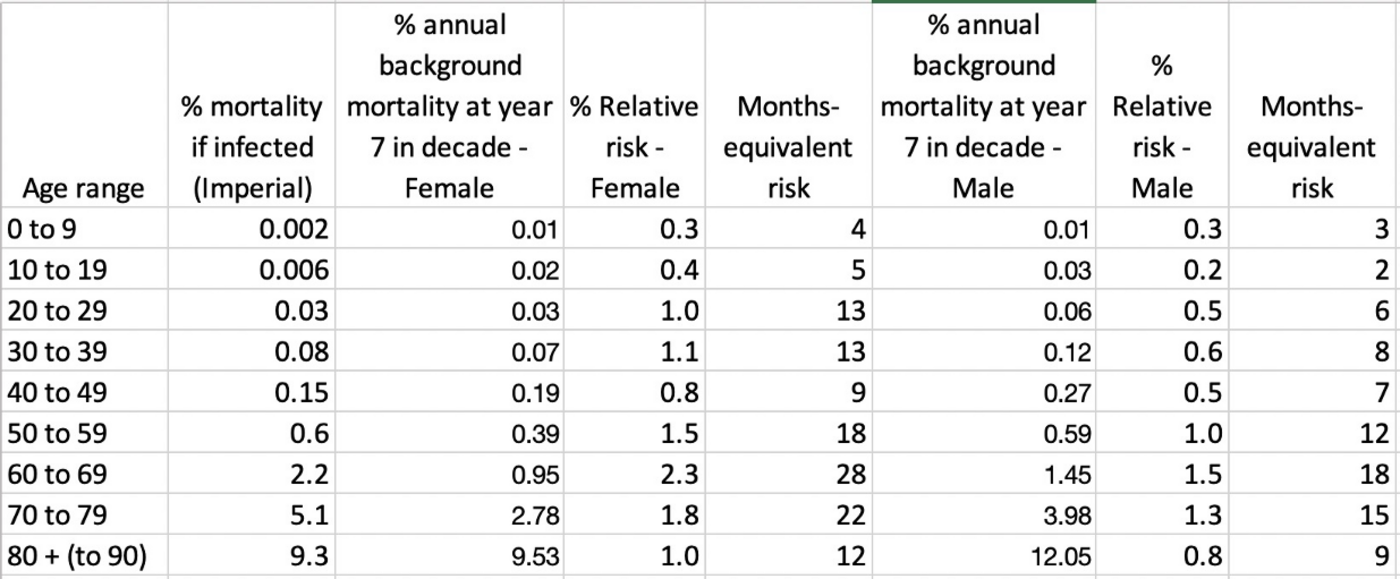This screenshot has height=579, width=1400.
Task: Select the female relative risk value 2.3
Action: (678, 474)
